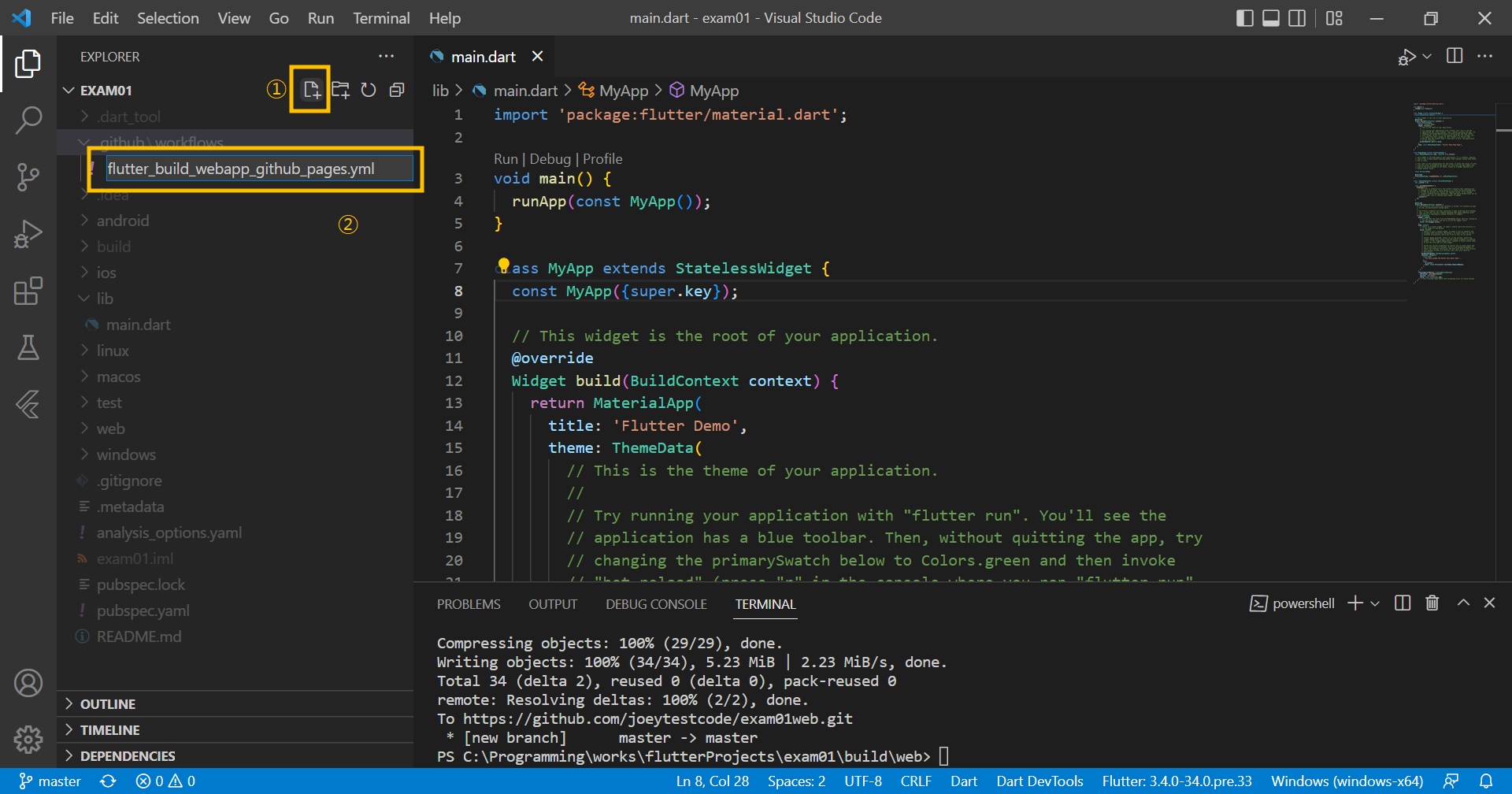Click the master branch status item
The image size is (1512, 794).
pyautogui.click(x=50, y=781)
